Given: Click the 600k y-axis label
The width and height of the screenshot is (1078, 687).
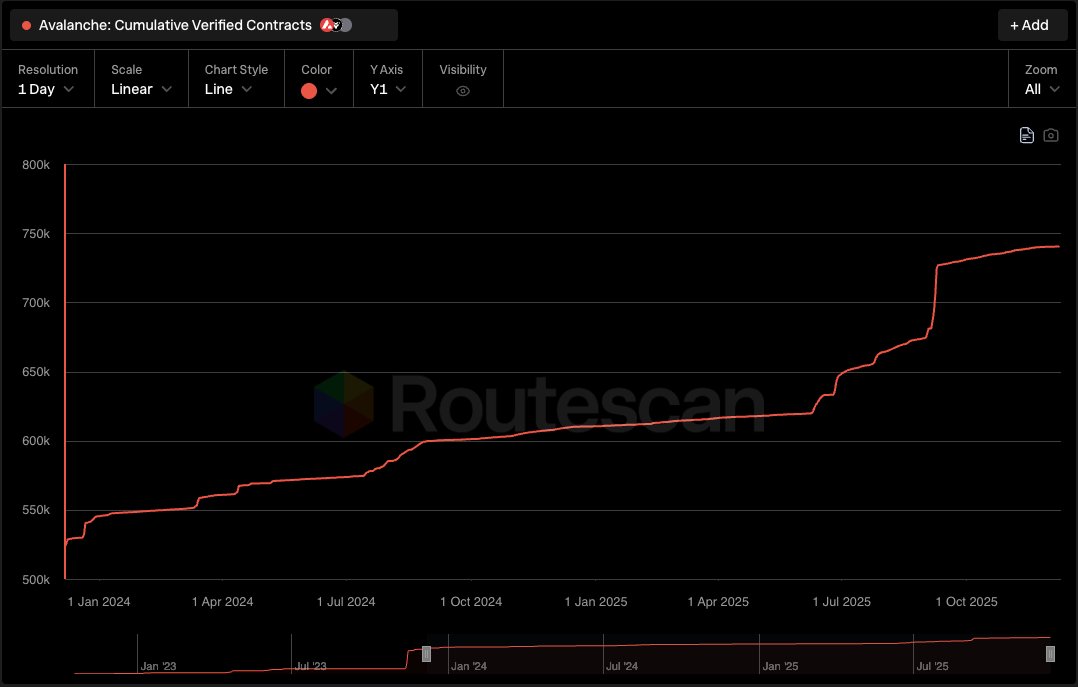Looking at the screenshot, I should pos(36,441).
